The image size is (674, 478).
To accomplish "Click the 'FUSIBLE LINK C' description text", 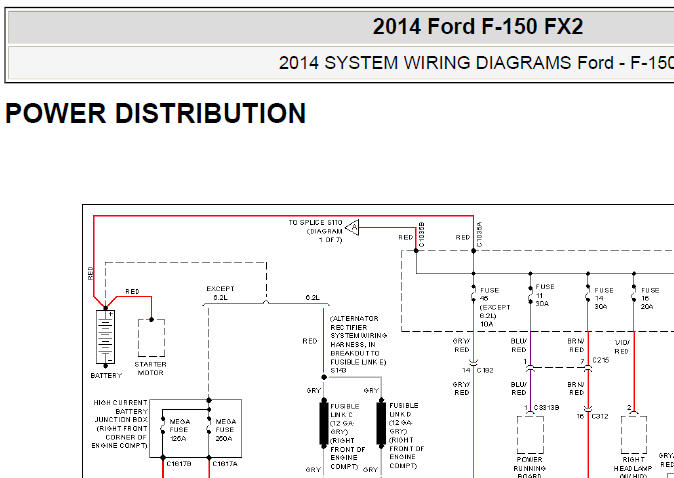I will (x=347, y=436).
